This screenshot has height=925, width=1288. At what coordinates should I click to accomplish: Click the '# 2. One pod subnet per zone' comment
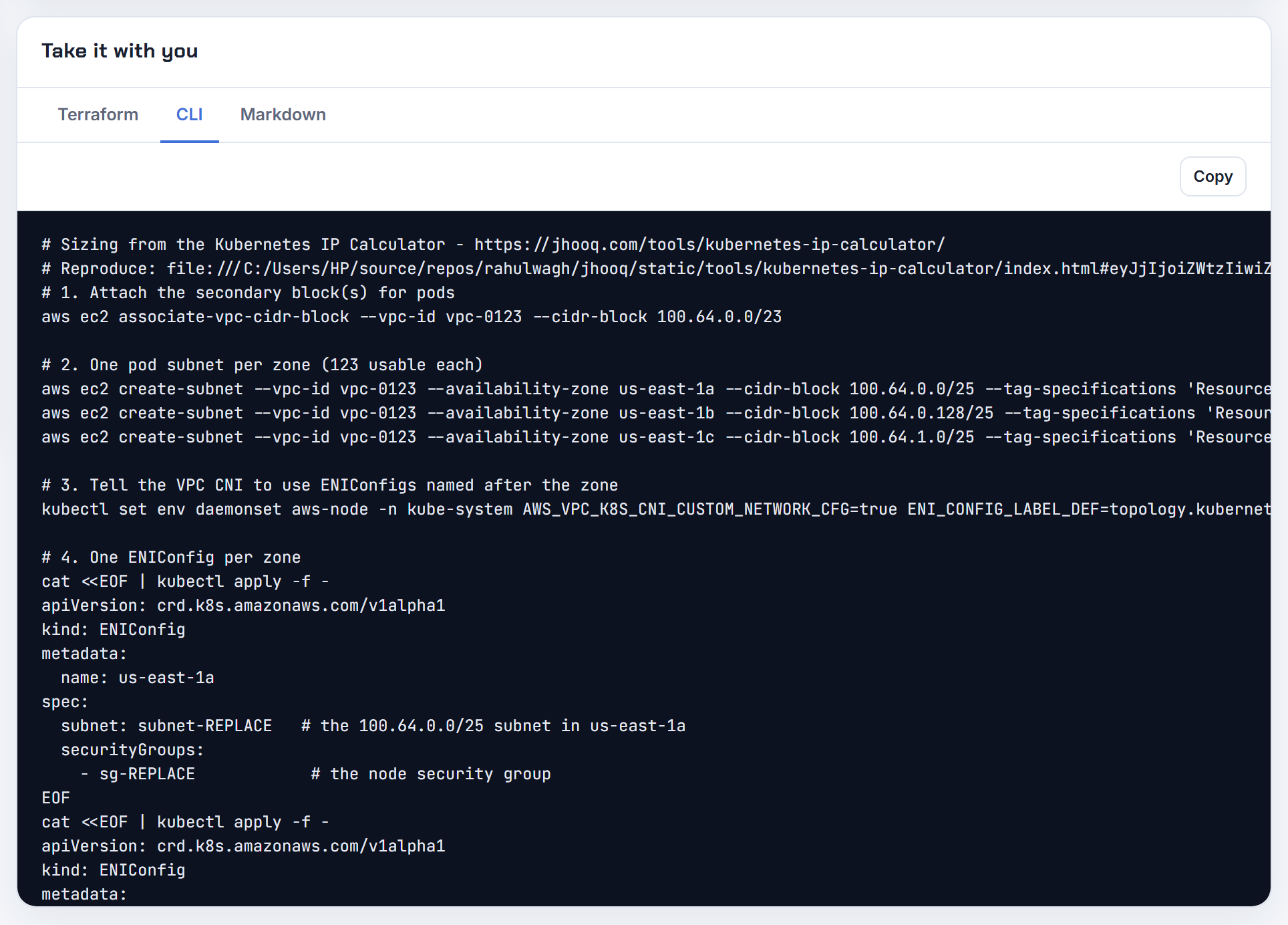click(x=262, y=365)
